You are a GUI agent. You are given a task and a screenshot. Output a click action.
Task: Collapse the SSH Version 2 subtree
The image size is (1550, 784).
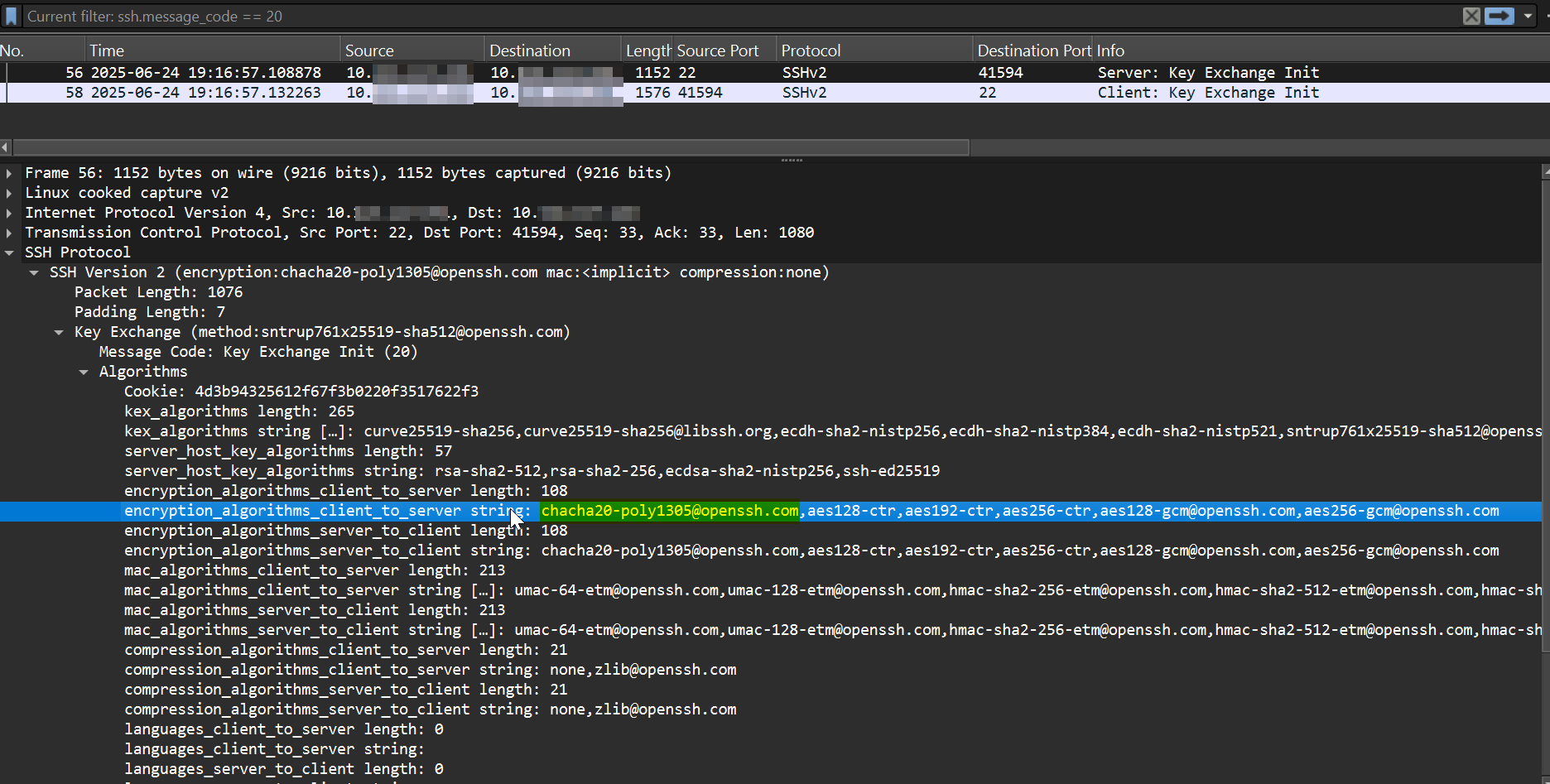tap(34, 272)
